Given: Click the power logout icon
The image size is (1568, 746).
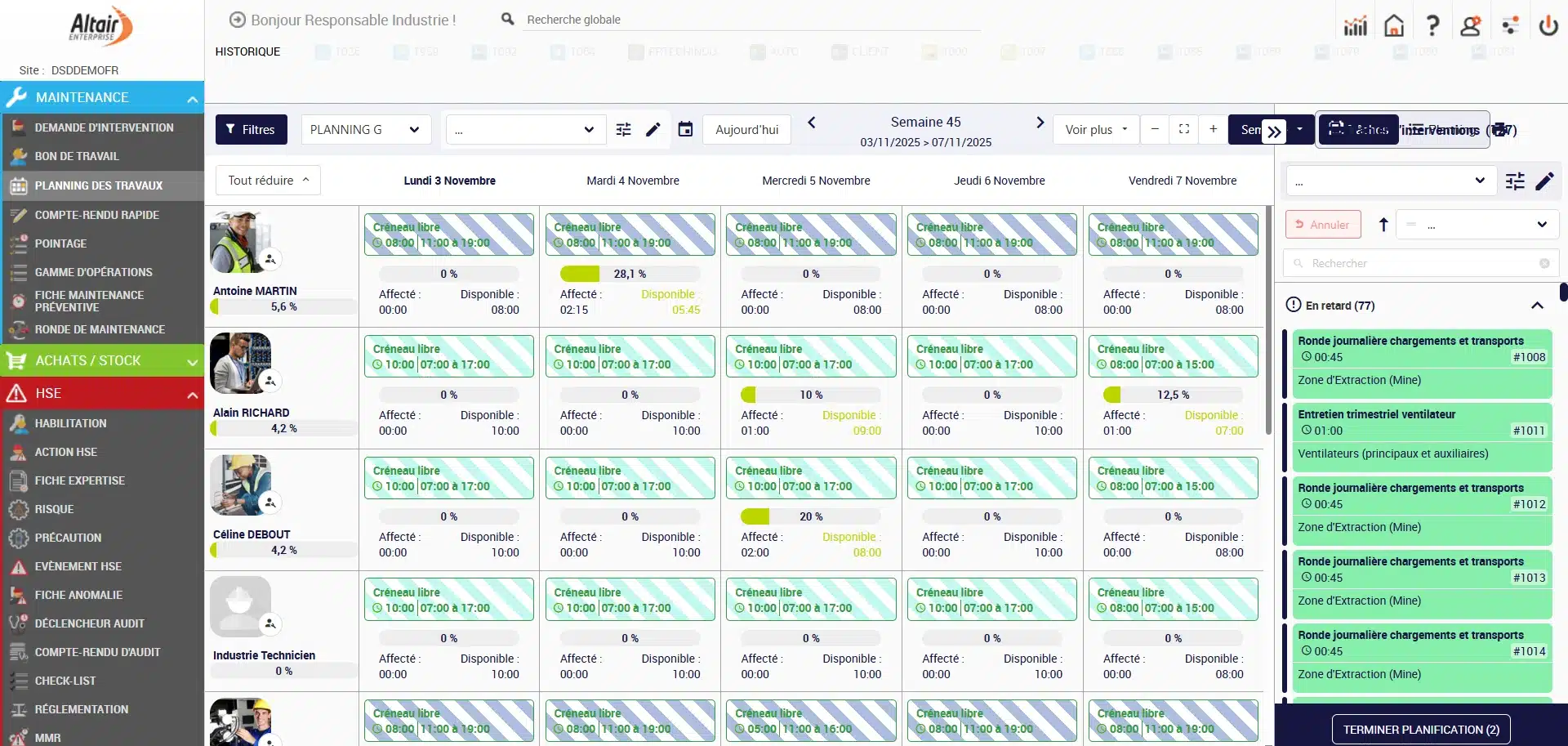Looking at the screenshot, I should pyautogui.click(x=1548, y=26).
